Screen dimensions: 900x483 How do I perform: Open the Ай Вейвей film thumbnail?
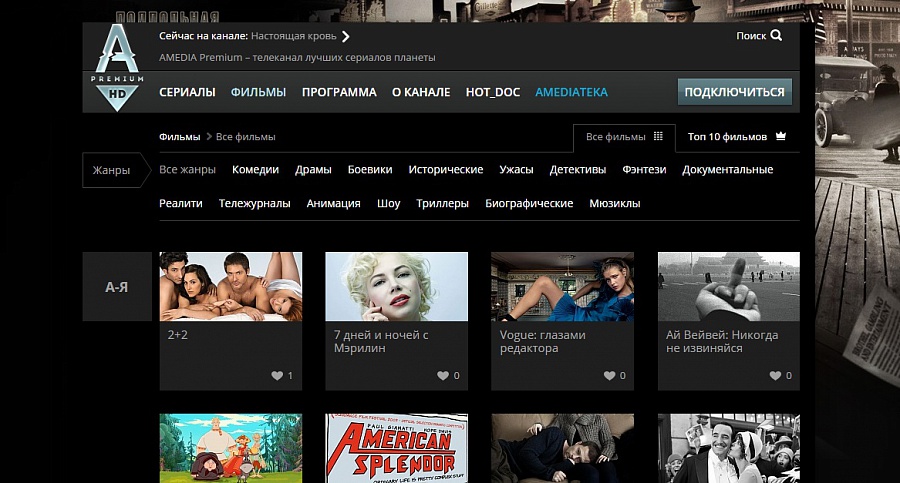click(729, 287)
